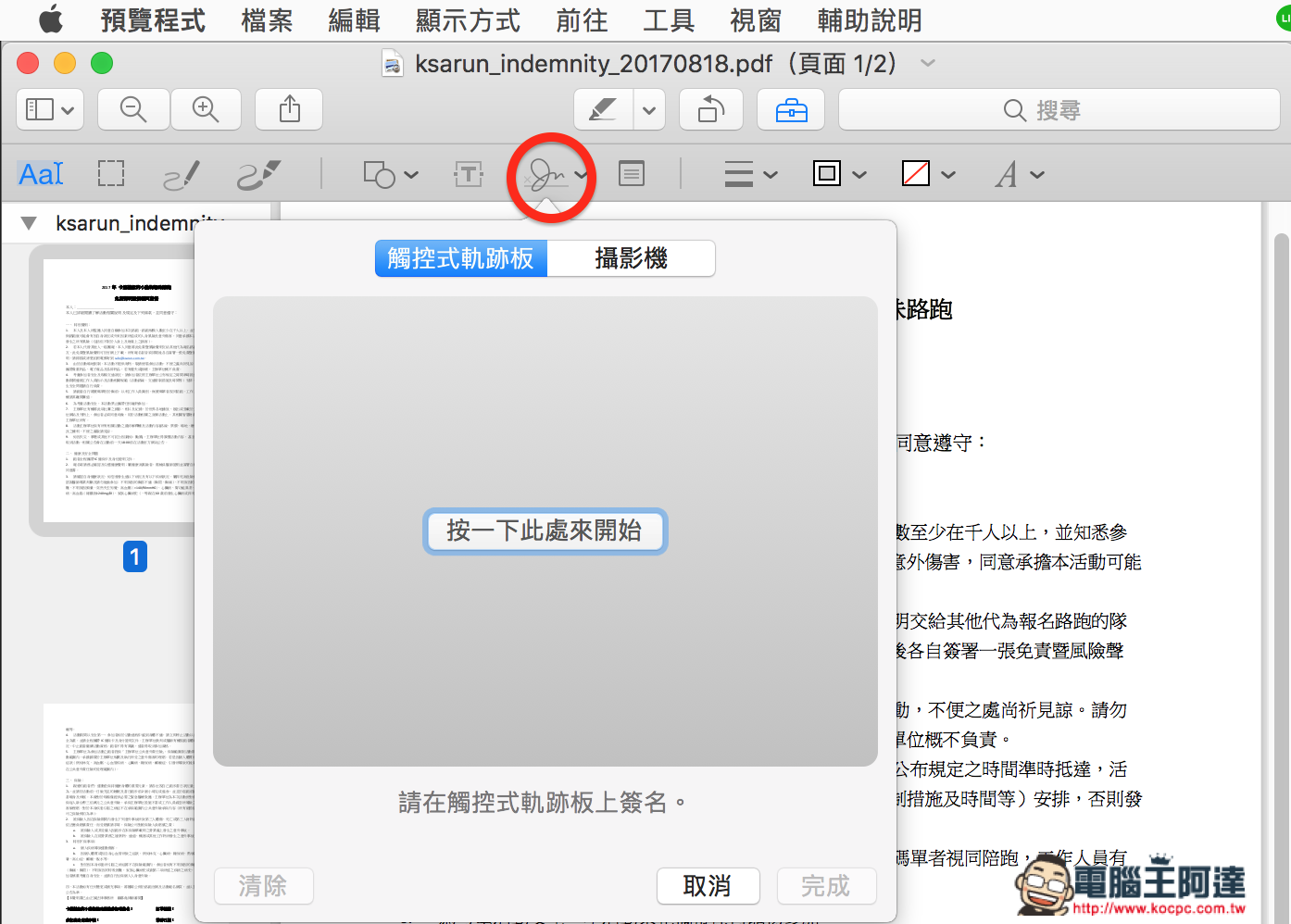Image resolution: width=1291 pixels, height=924 pixels.
Task: Open the fill color swatch dropdown
Action: click(x=928, y=174)
